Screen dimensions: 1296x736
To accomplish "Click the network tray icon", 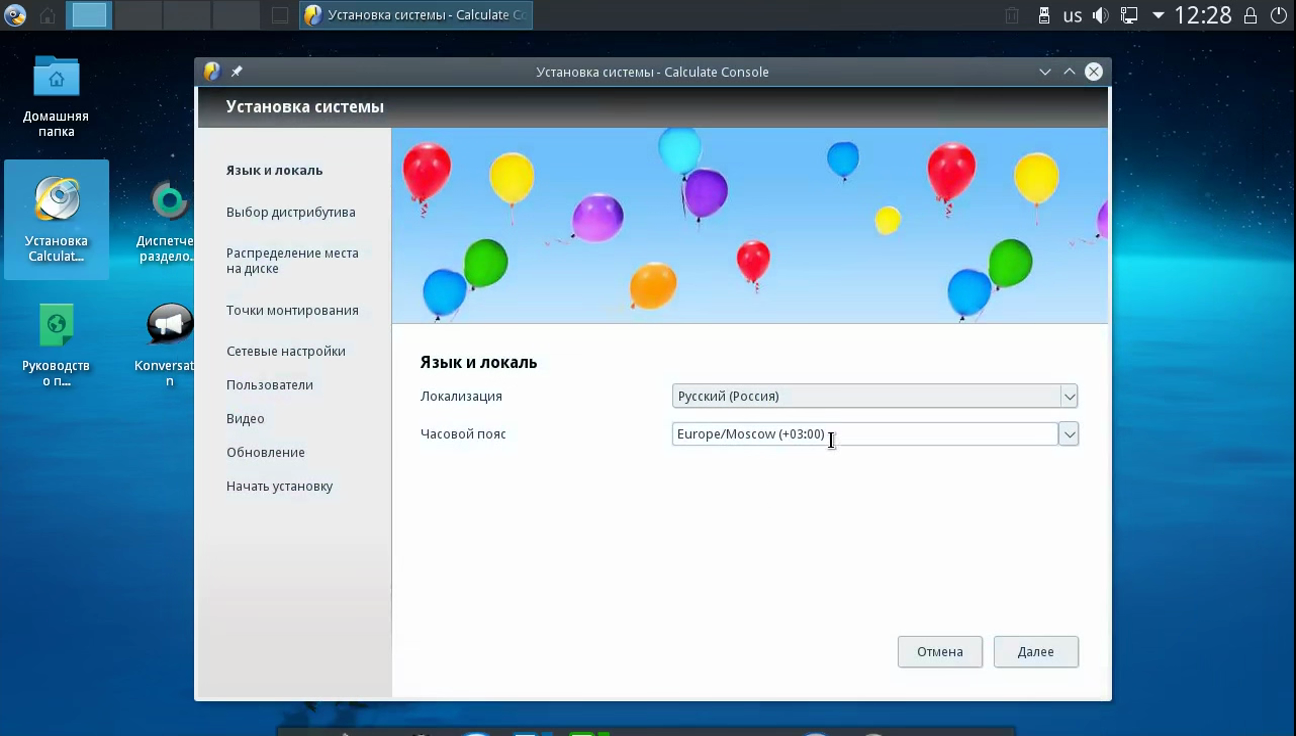I will 1129,16.
